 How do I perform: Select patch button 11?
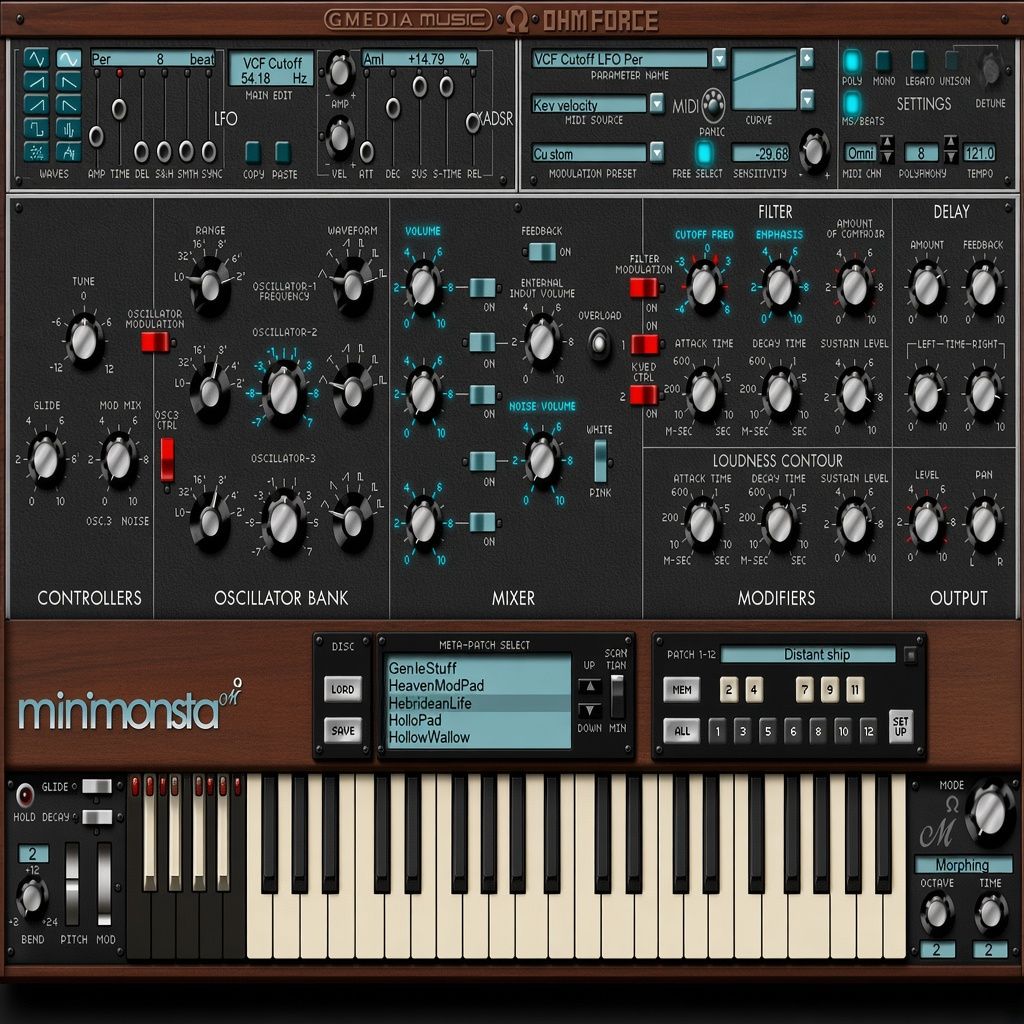click(x=855, y=689)
